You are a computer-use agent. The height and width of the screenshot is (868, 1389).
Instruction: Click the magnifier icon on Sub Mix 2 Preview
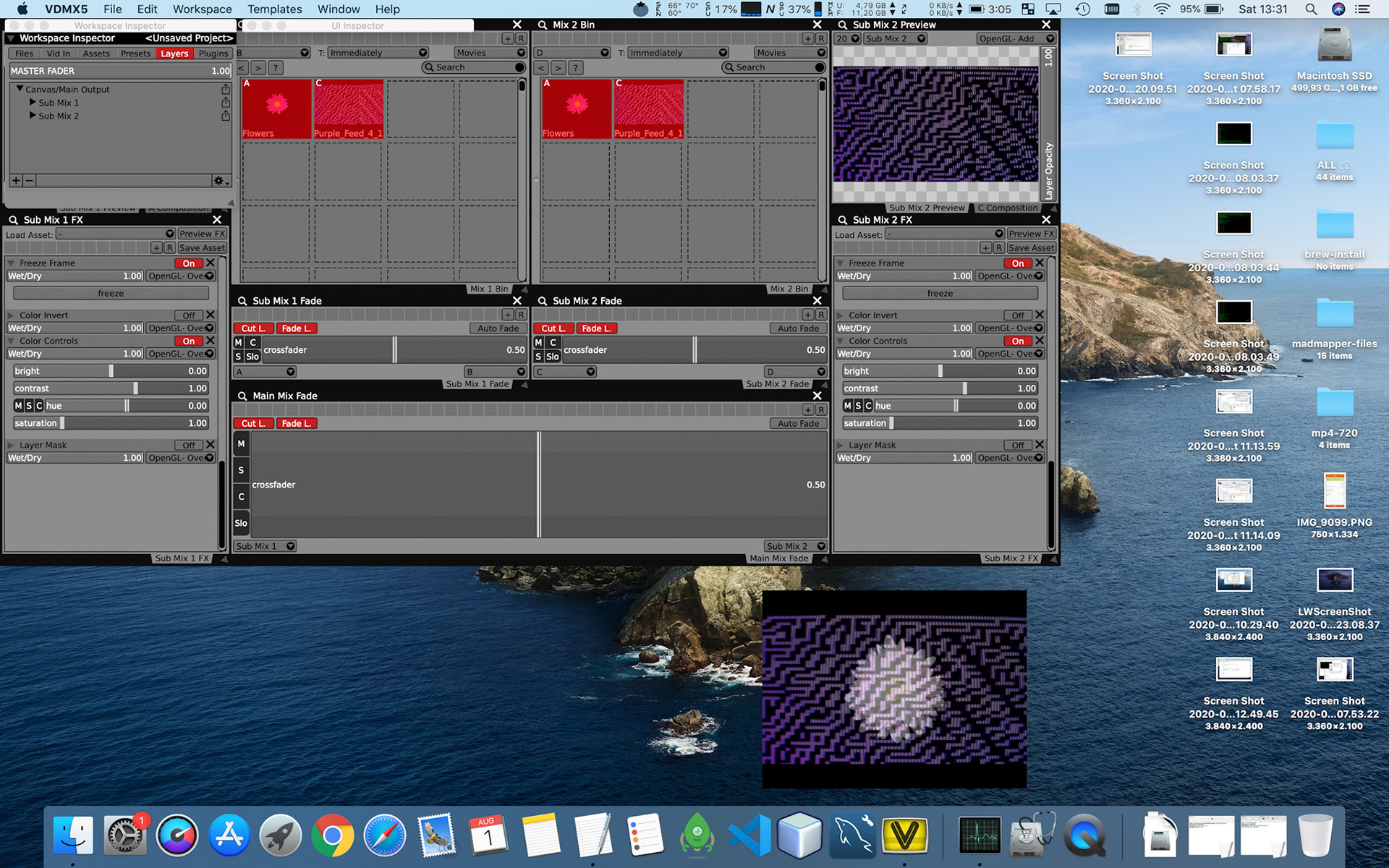[x=842, y=25]
